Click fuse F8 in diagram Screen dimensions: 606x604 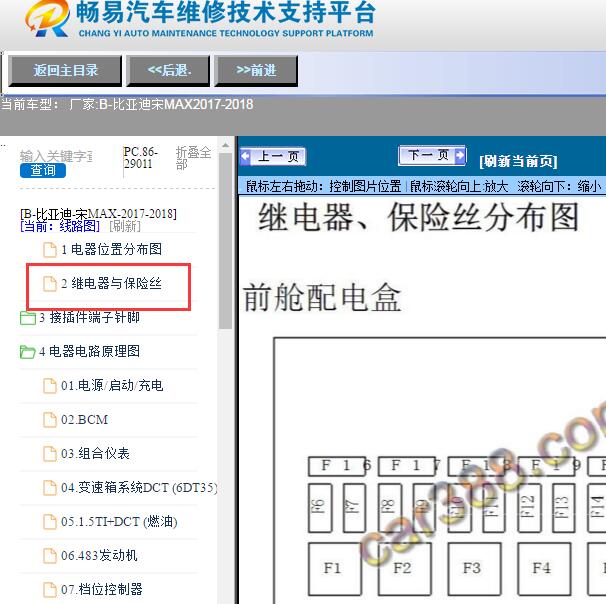click(x=390, y=508)
